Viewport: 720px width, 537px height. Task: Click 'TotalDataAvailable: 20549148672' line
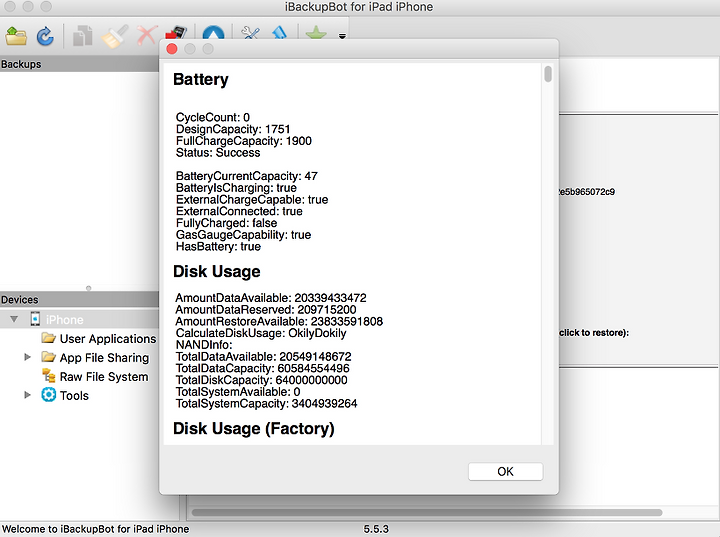tap(264, 356)
